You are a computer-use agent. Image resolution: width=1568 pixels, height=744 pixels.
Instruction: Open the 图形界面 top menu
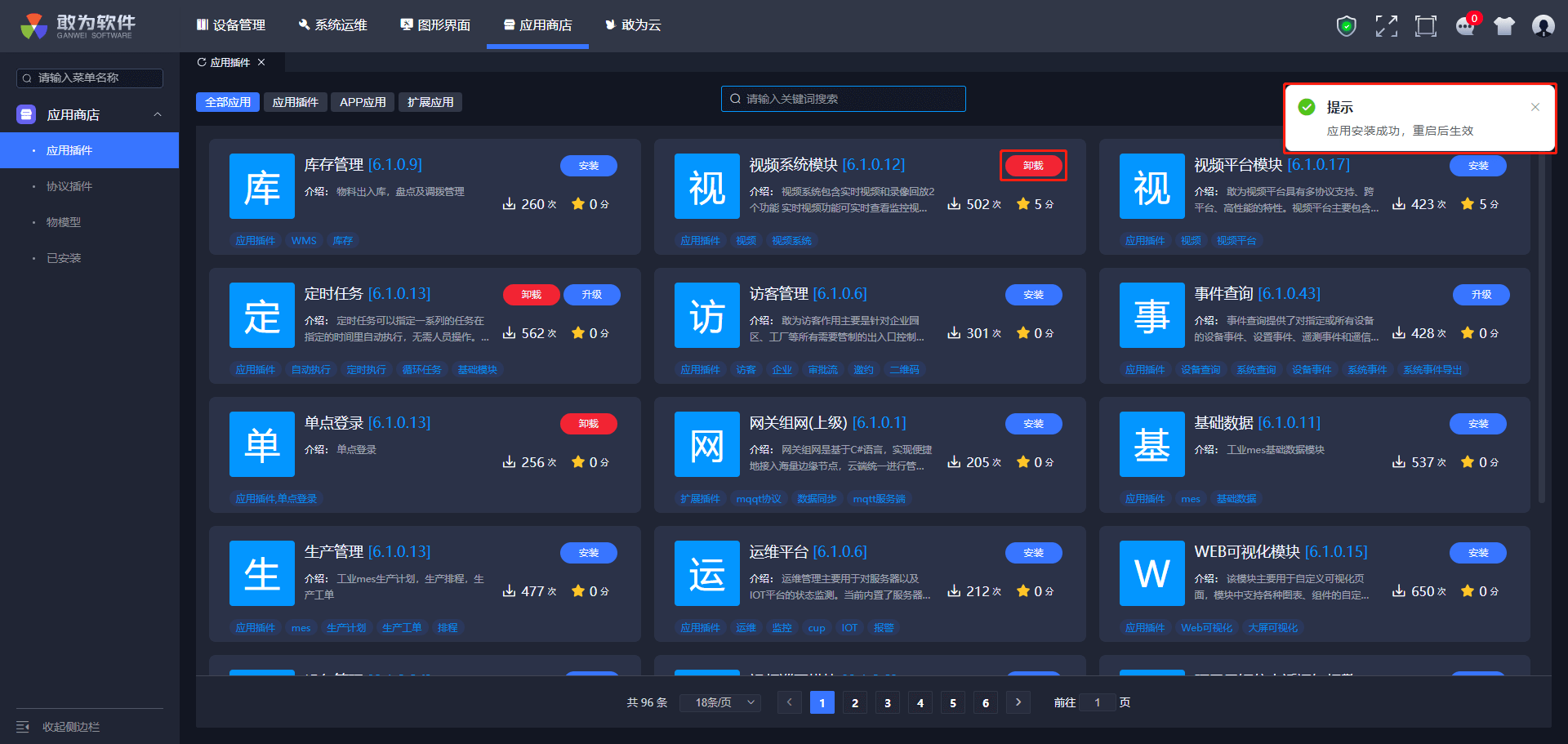pyautogui.click(x=435, y=25)
